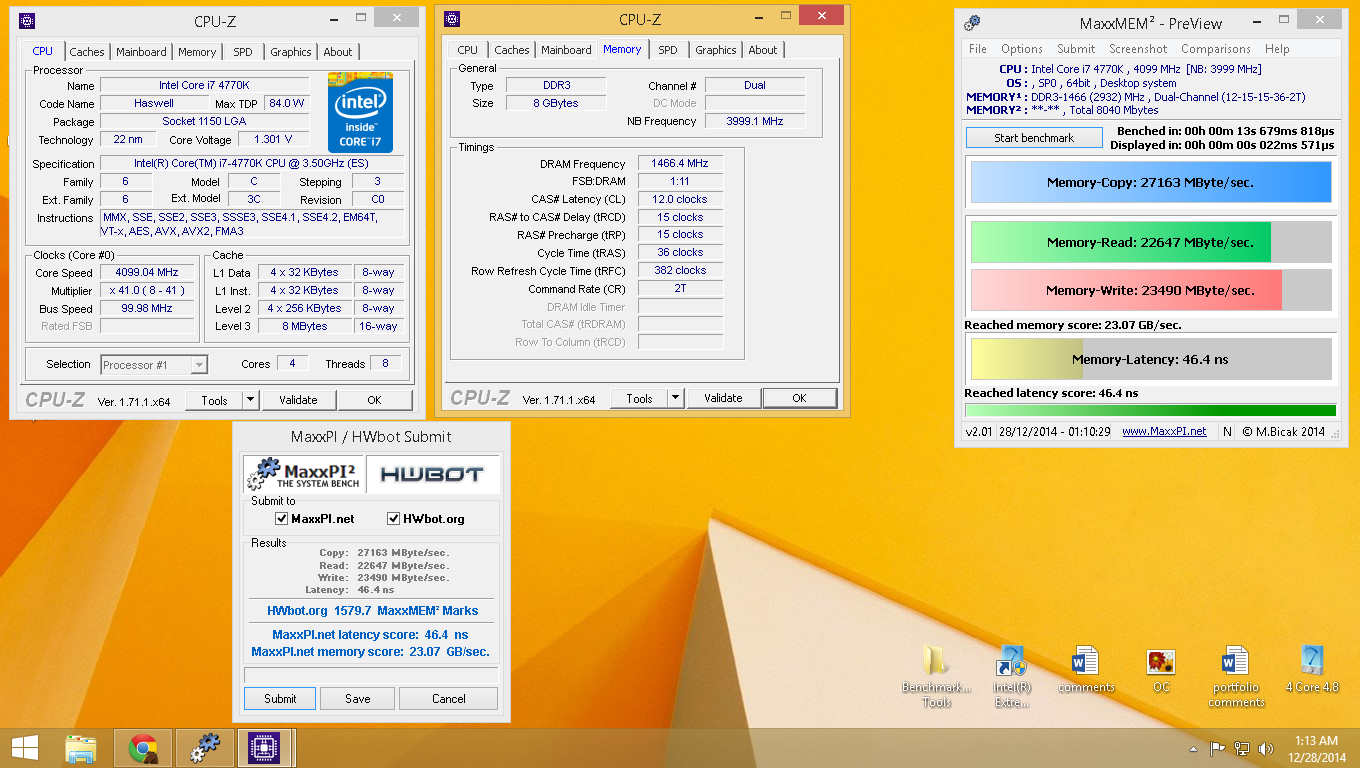
Task: Click the Core Speed value 4099.04 MHz
Action: click(148, 273)
